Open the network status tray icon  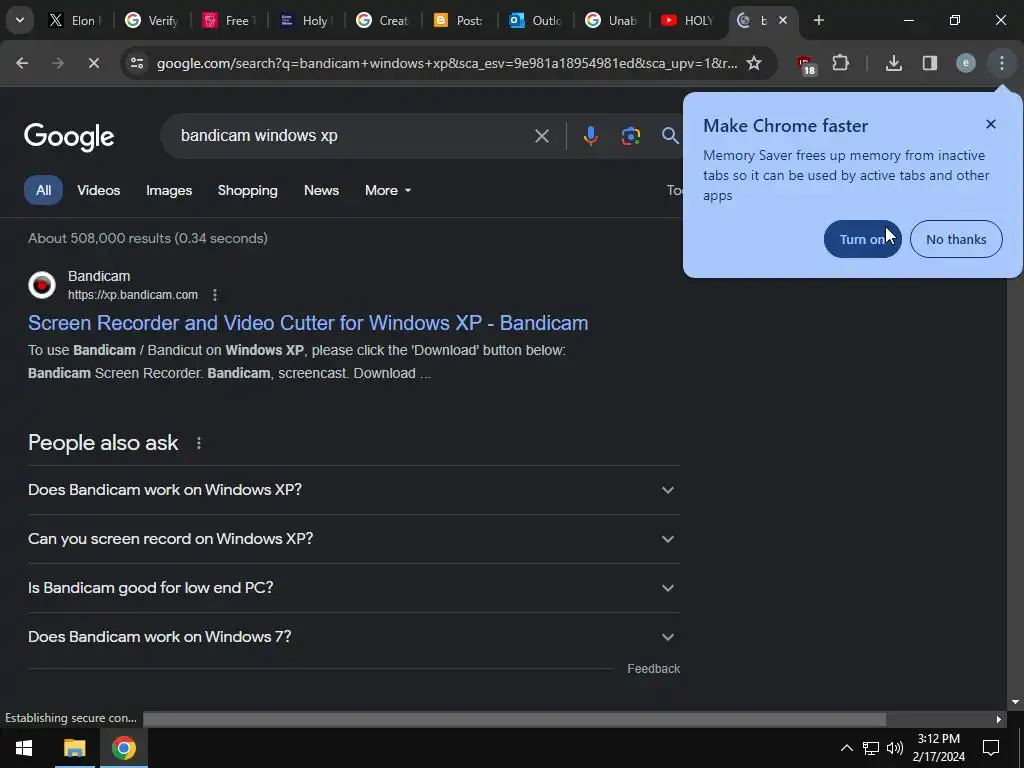pyautogui.click(x=871, y=748)
